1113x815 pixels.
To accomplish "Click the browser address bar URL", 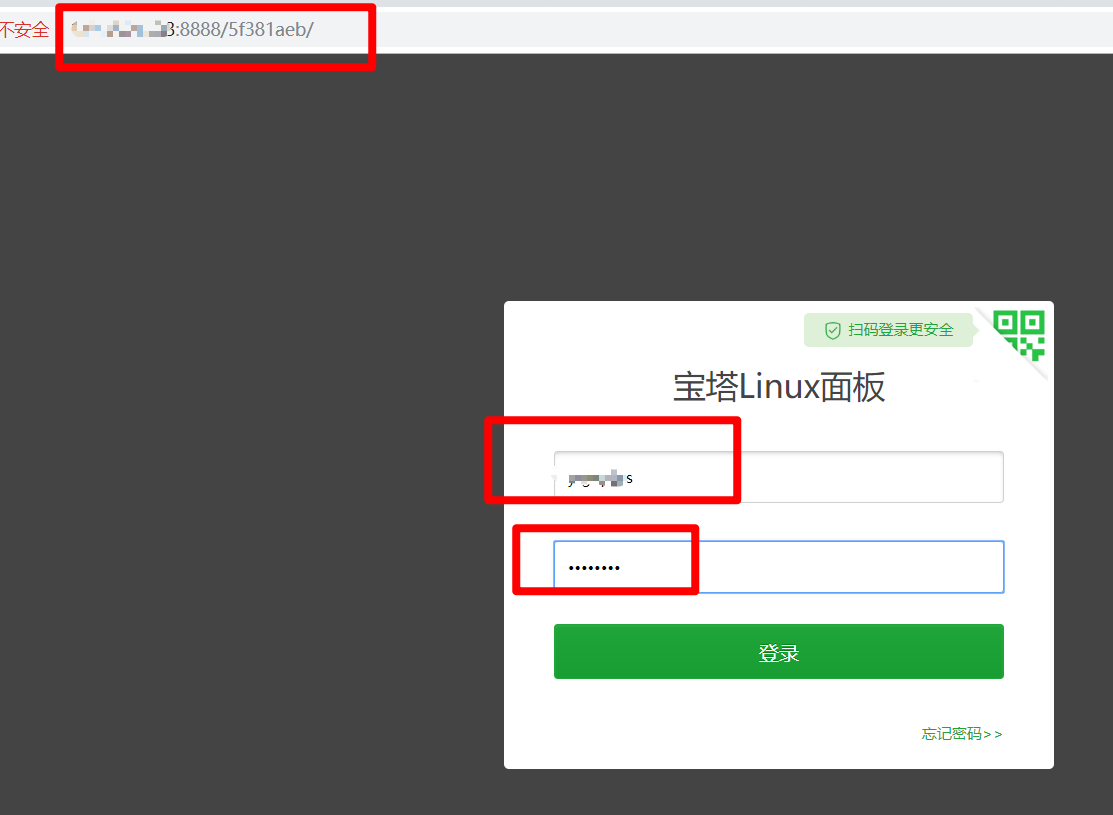I will click(x=192, y=30).
